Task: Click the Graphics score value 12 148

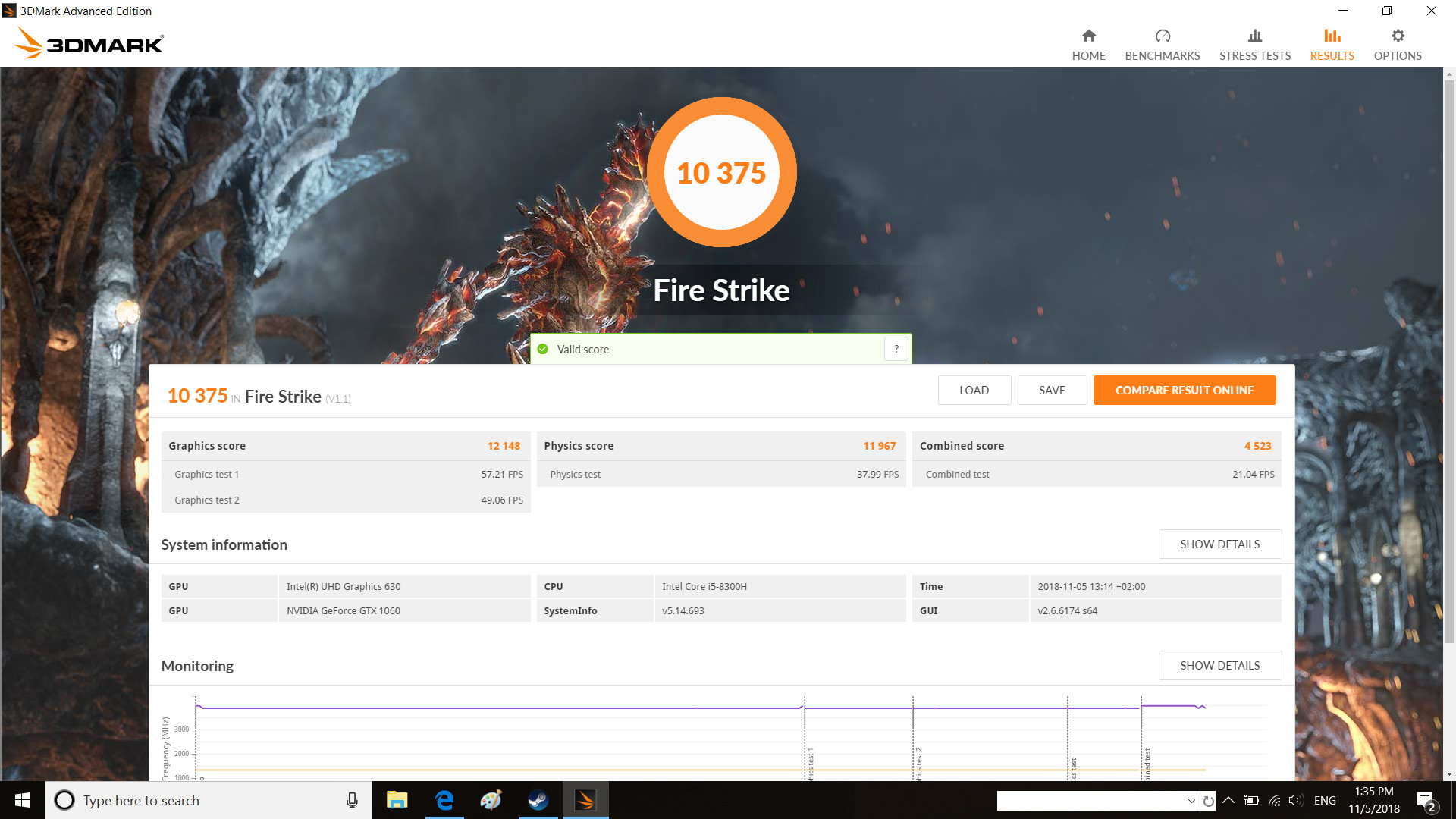Action: 504,446
